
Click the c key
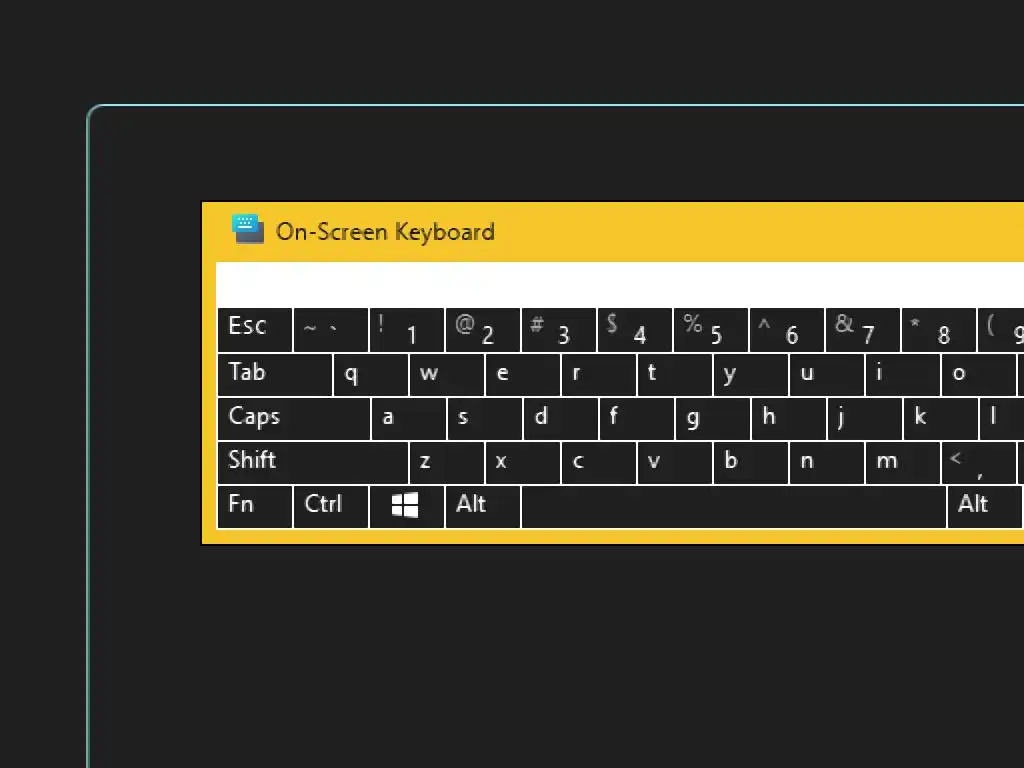point(599,463)
